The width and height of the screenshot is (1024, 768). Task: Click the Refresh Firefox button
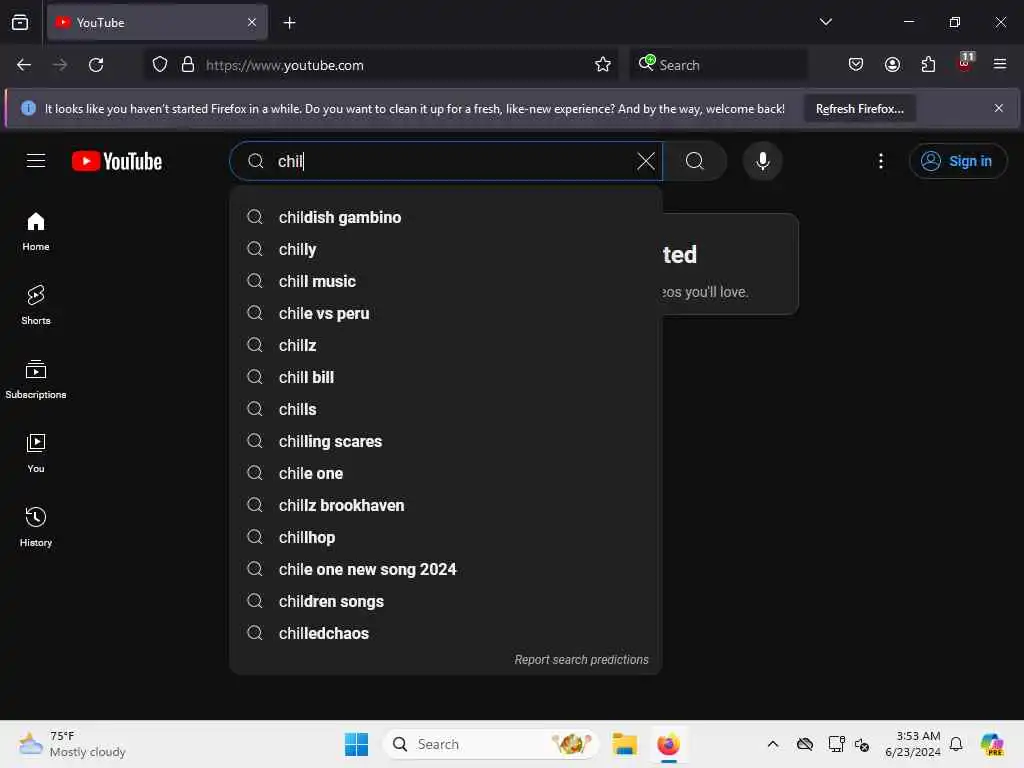click(859, 108)
